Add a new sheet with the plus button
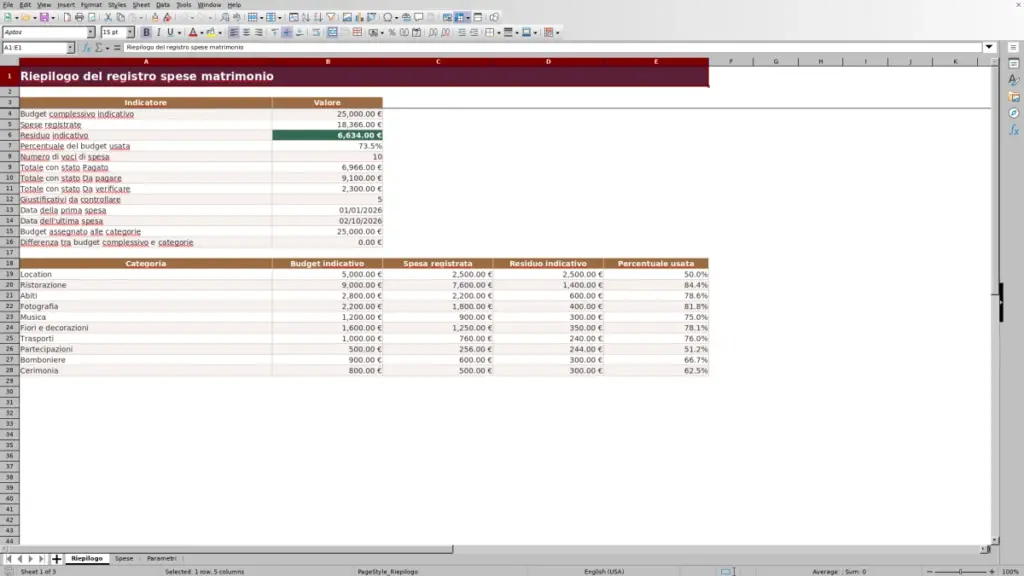The height and width of the screenshot is (576, 1024). 56,558
